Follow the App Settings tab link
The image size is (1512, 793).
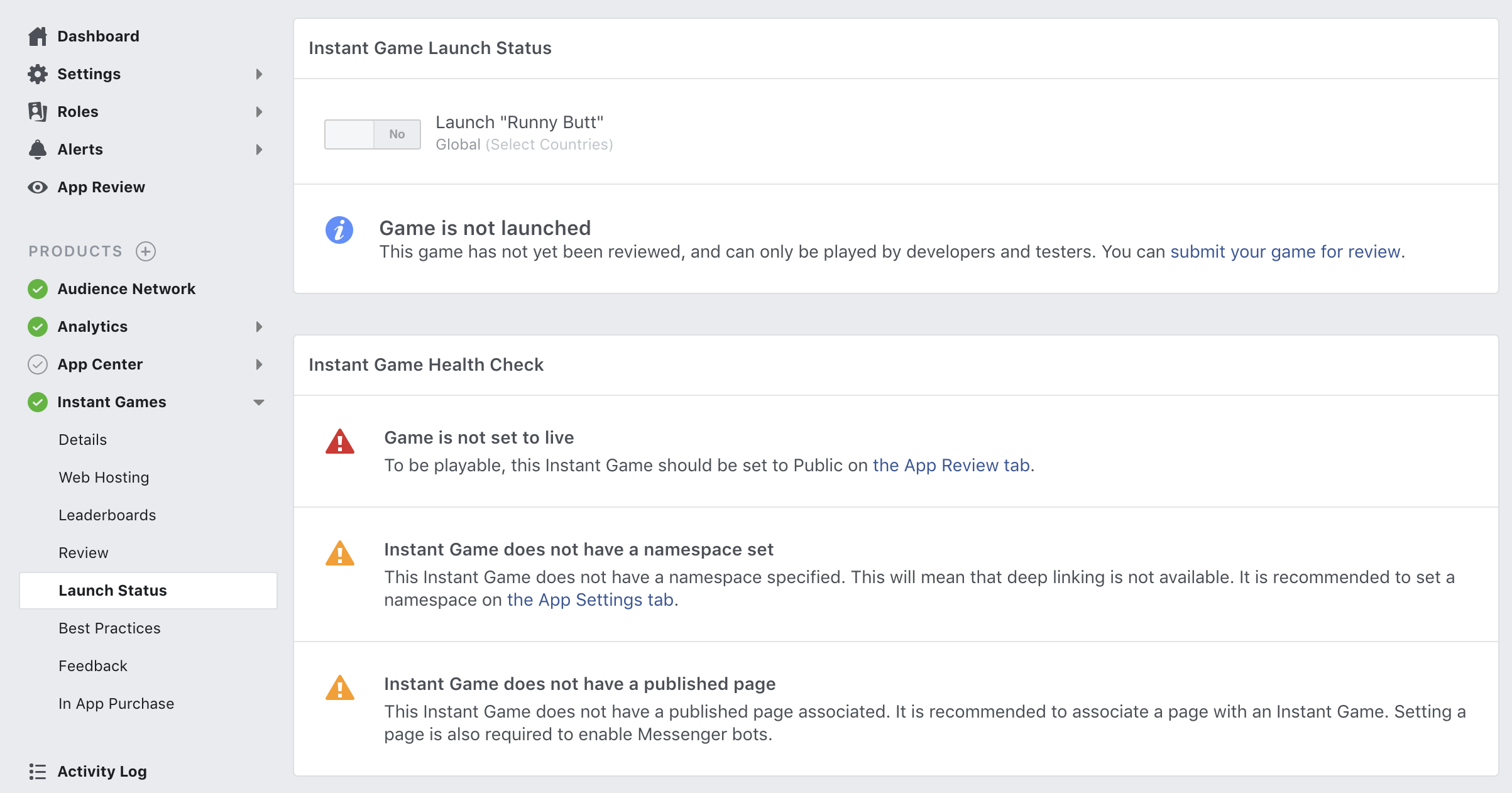click(x=590, y=600)
